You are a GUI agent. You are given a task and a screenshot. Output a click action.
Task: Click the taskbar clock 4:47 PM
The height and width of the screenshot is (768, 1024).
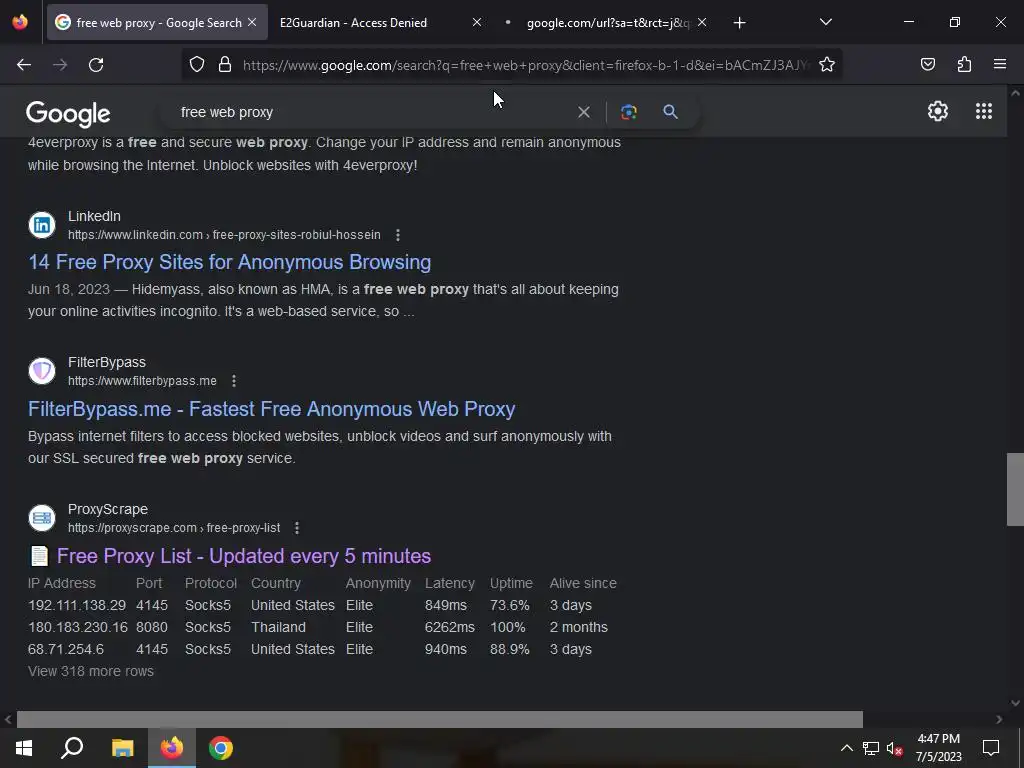pyautogui.click(x=938, y=739)
